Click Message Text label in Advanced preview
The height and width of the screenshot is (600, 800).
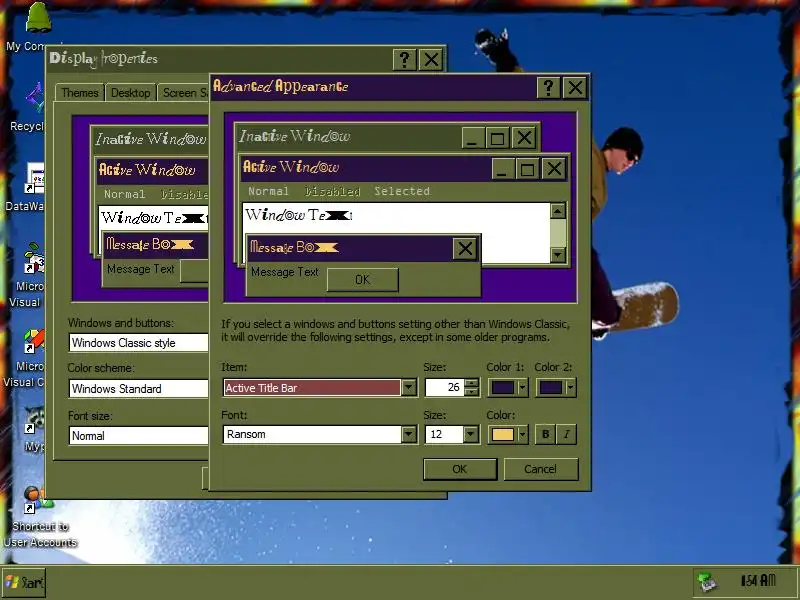(285, 272)
